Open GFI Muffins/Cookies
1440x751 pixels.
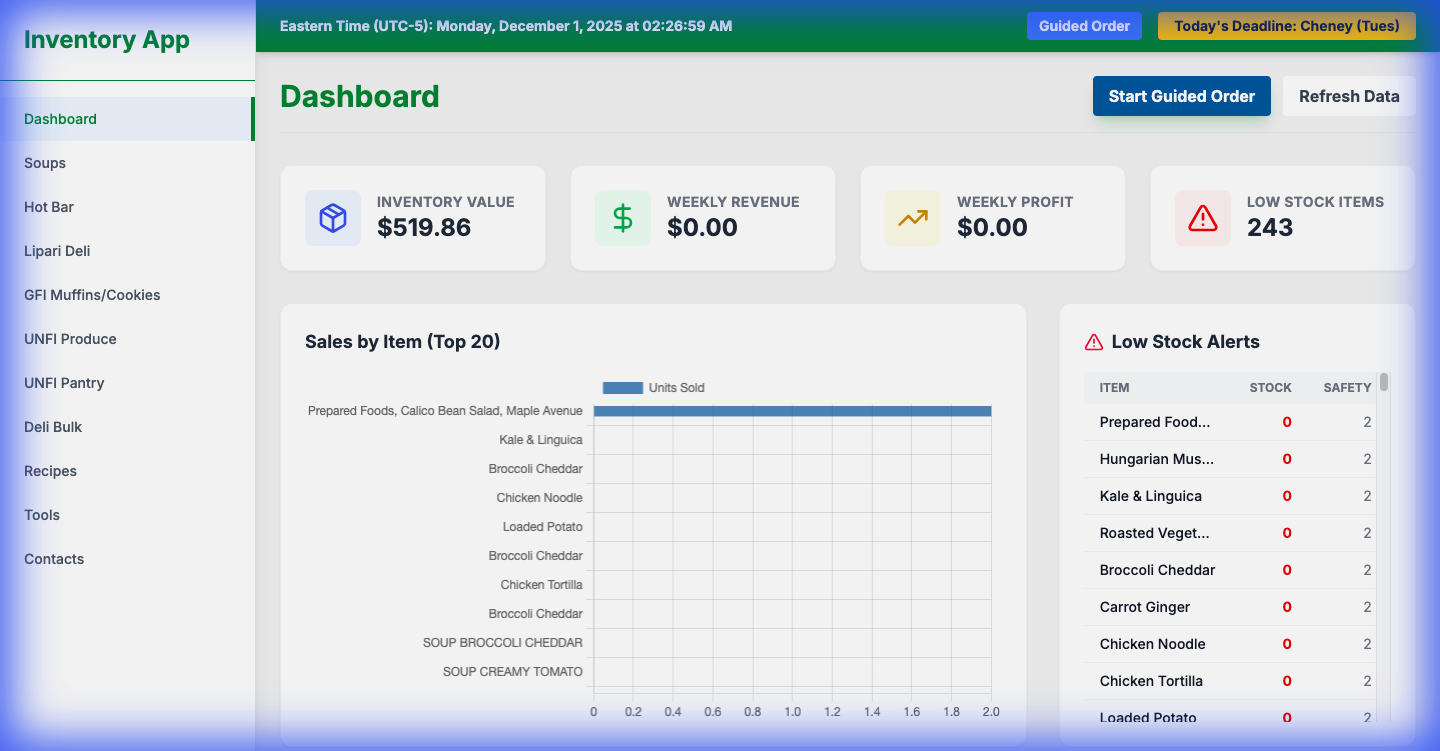pos(92,294)
